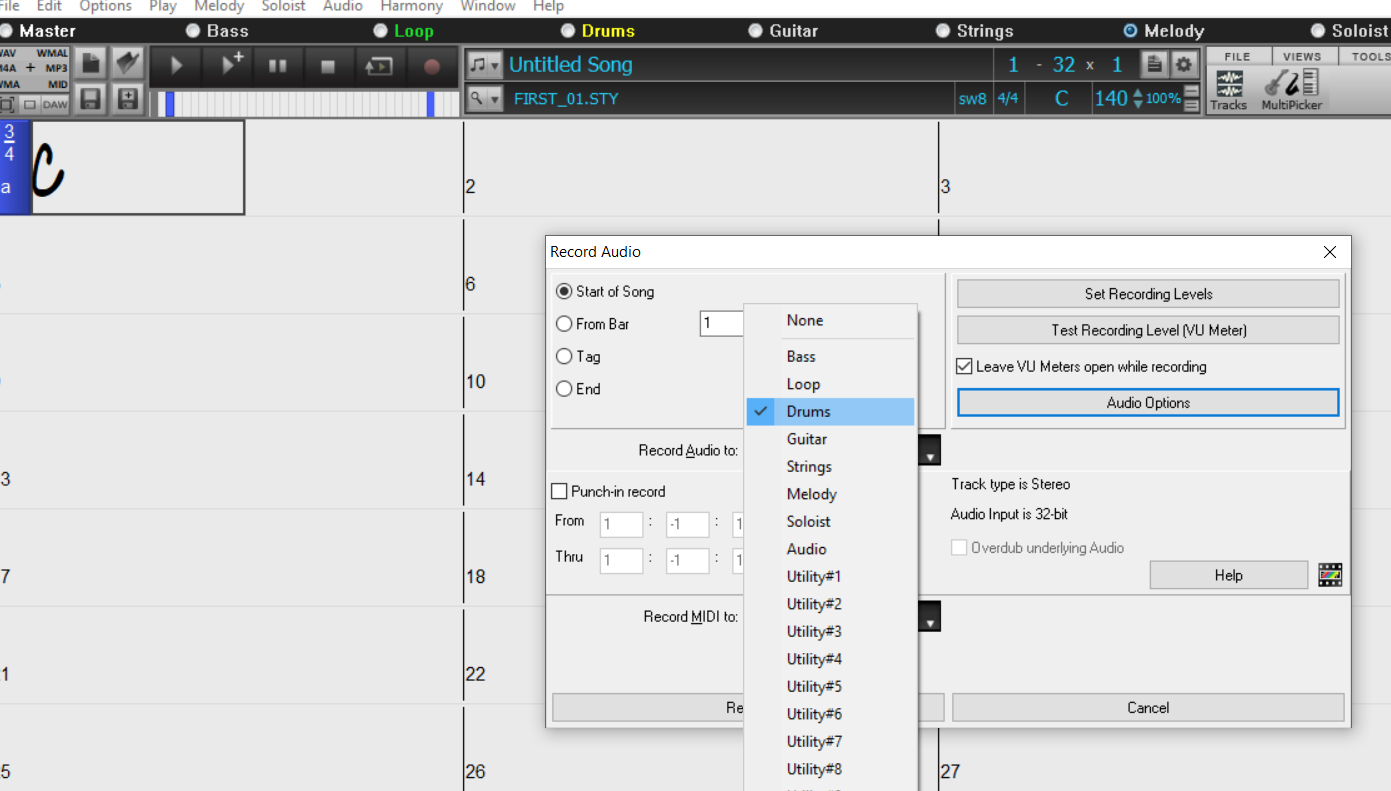1391x791 pixels.
Task: Expand the song title dropdown arrow
Action: pyautogui.click(x=496, y=65)
